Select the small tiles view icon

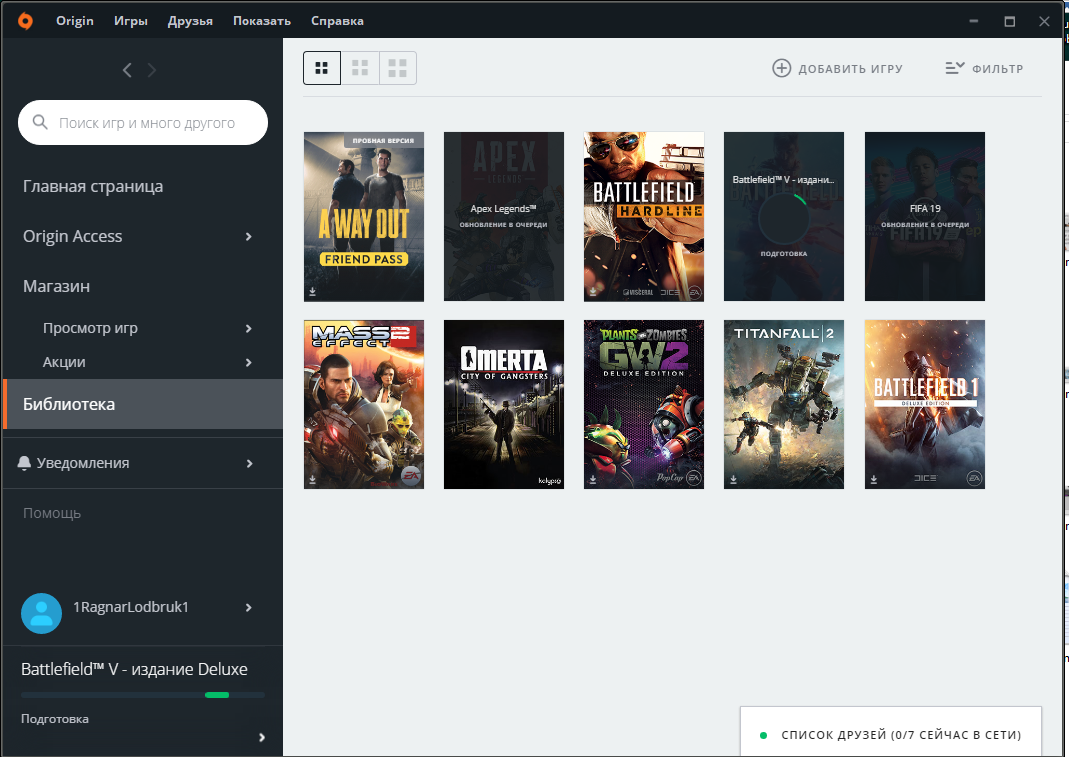click(x=322, y=68)
